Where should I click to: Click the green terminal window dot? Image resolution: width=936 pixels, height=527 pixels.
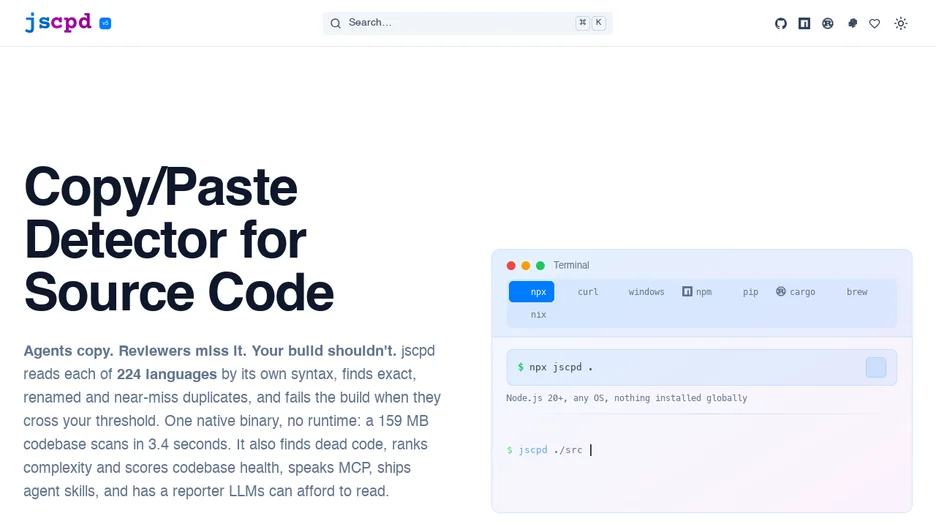pos(540,266)
